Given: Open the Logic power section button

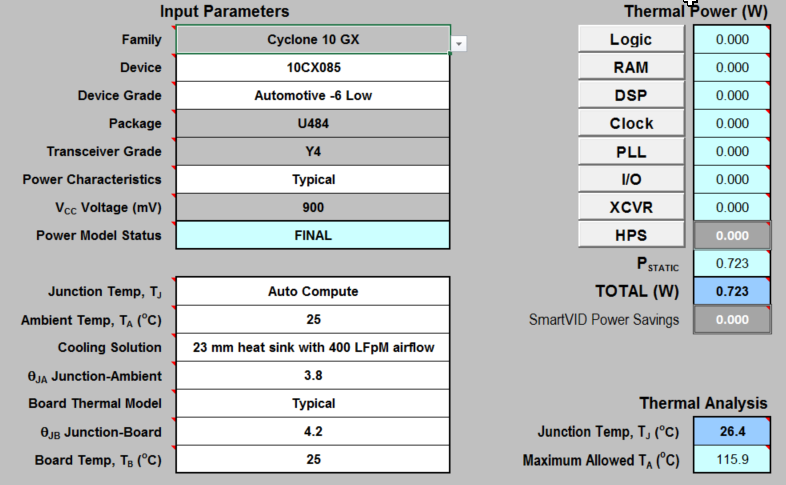Looking at the screenshot, I should [631, 39].
